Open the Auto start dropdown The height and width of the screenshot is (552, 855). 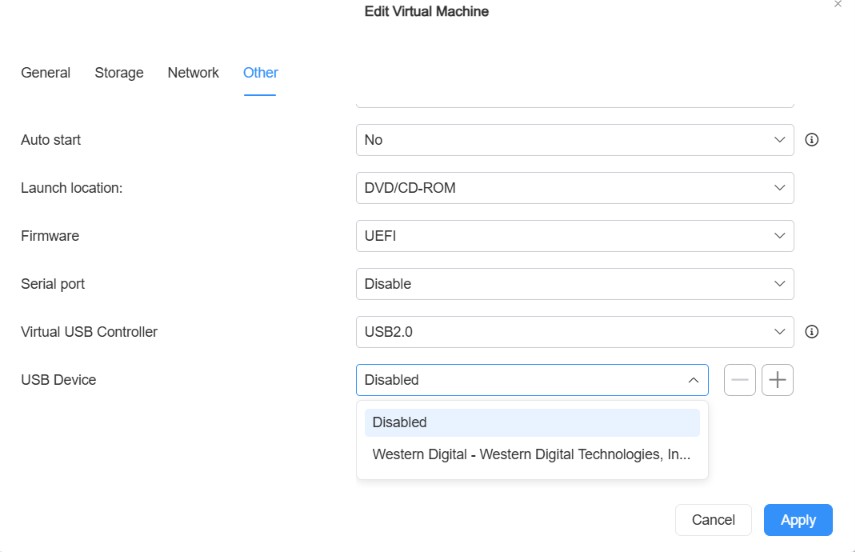[x=575, y=140]
